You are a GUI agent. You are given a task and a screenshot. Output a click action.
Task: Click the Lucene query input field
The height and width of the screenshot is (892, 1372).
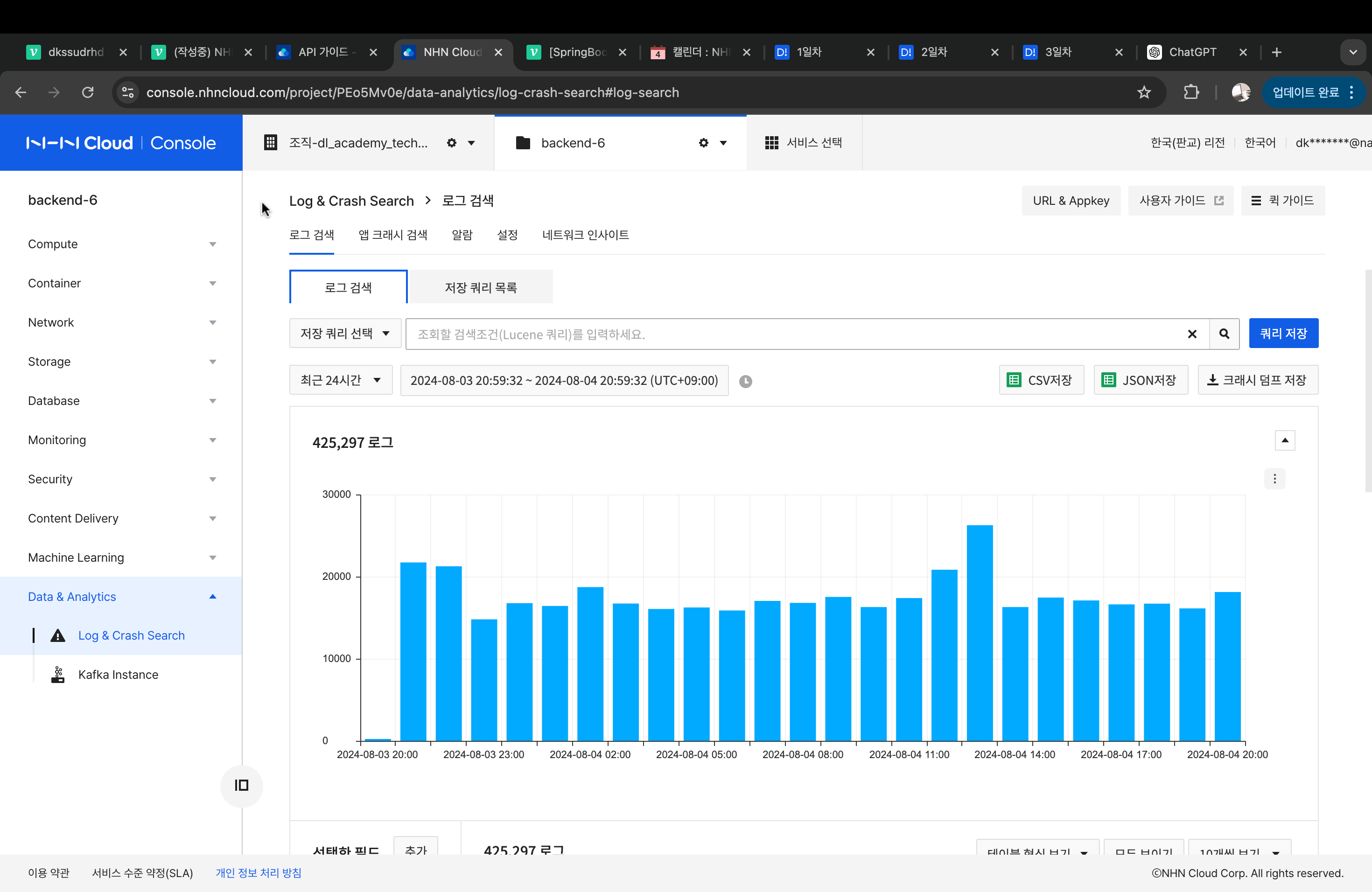pos(796,334)
